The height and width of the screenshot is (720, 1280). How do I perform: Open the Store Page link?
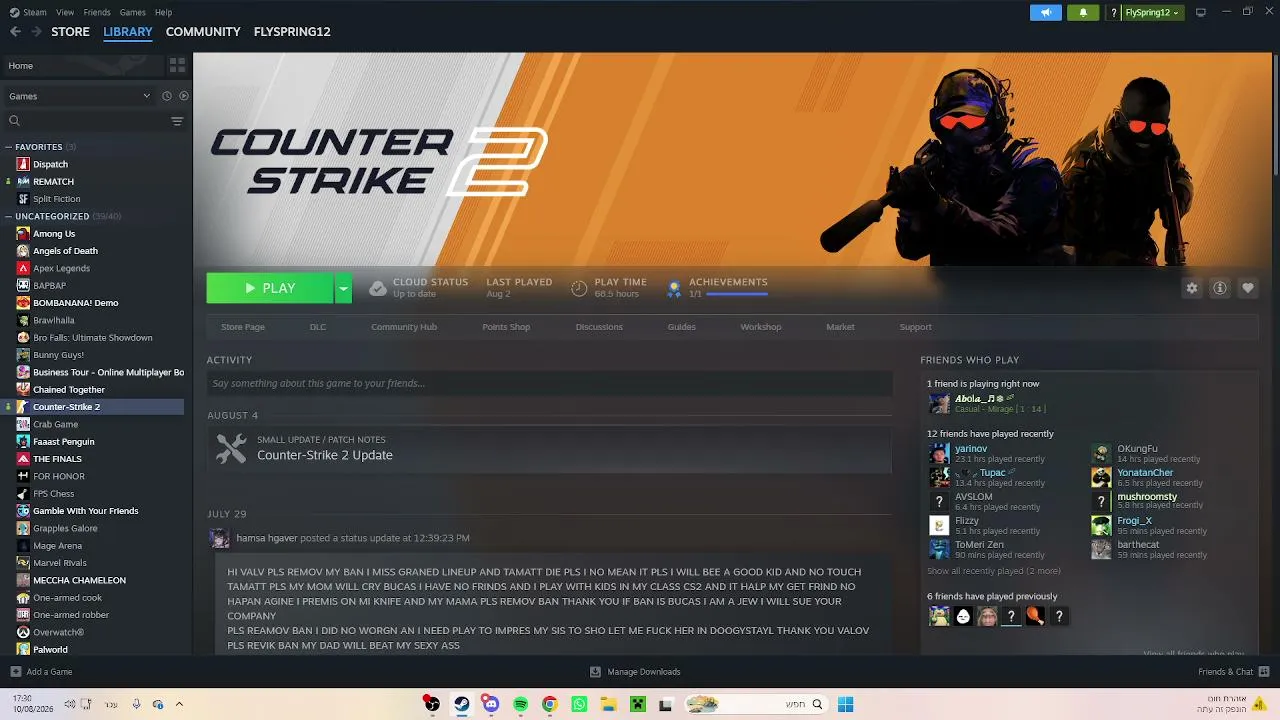(243, 327)
